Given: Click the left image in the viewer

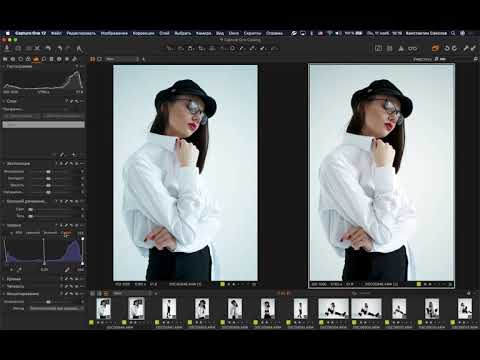Looking at the screenshot, I should (185, 173).
